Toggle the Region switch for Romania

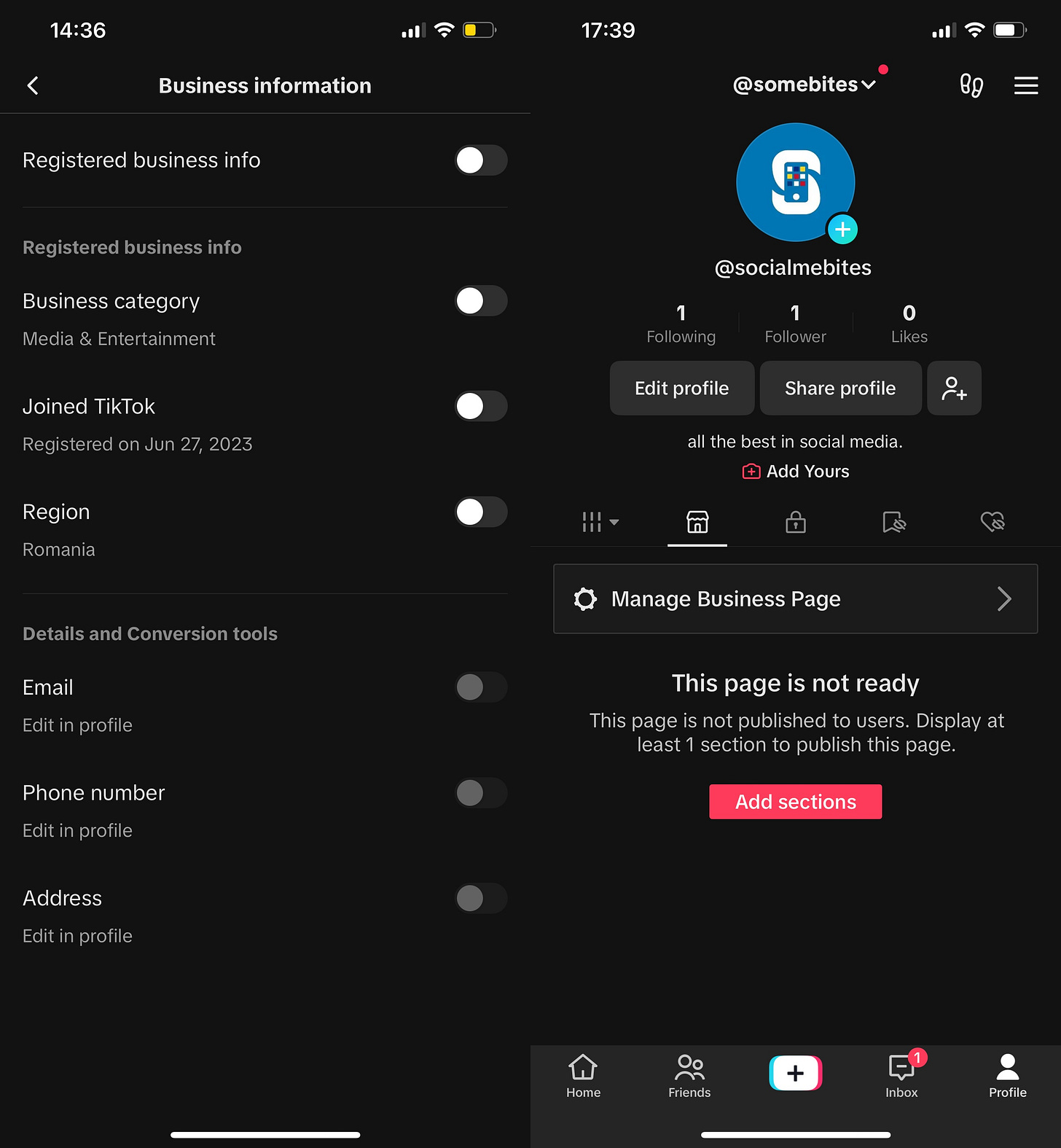[481, 512]
